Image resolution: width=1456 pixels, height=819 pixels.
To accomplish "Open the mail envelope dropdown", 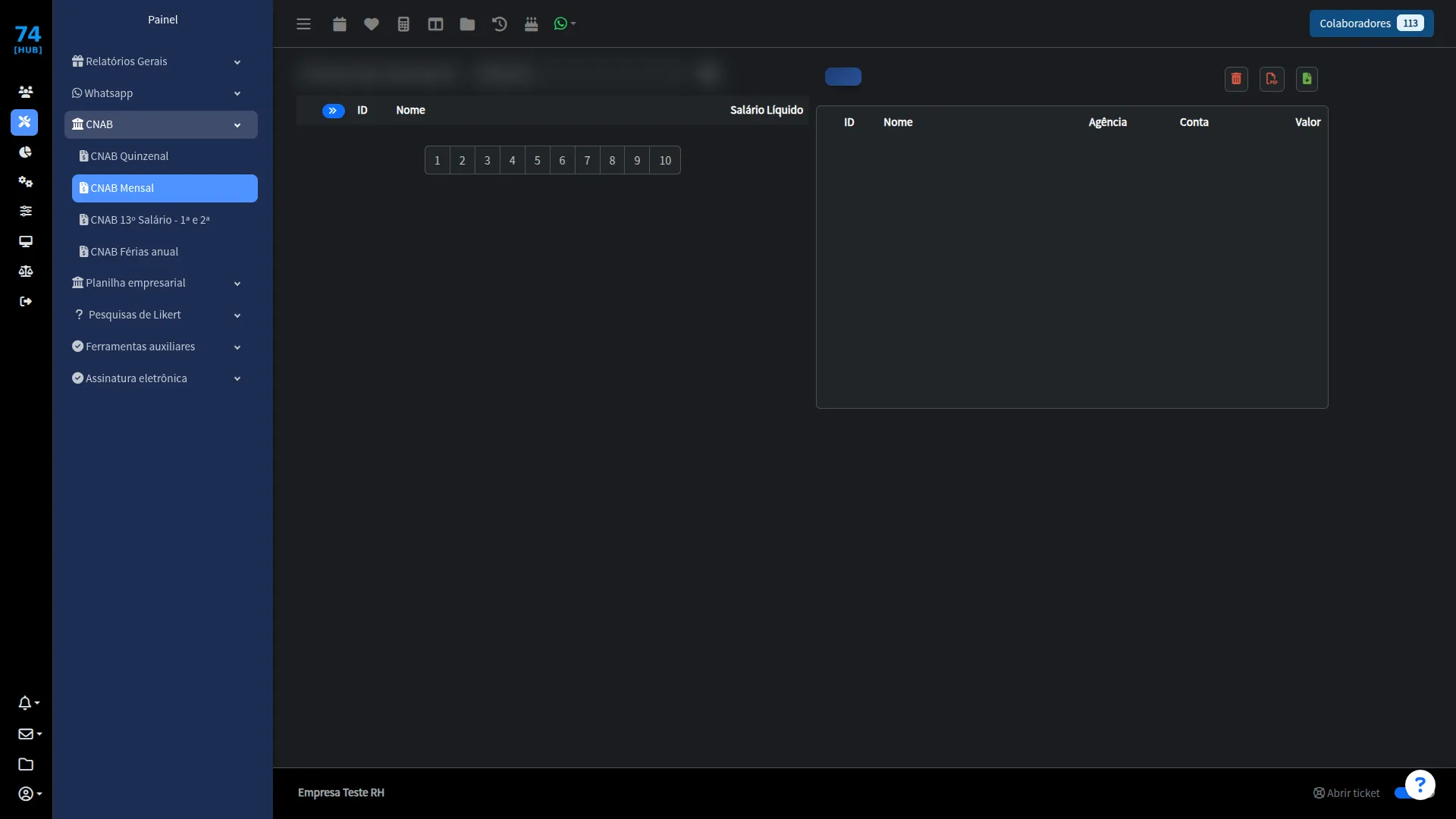I will click(30, 734).
